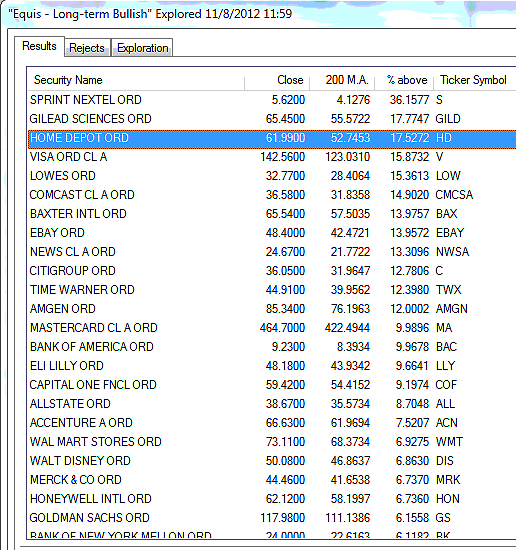Sort by Close column header

click(277, 80)
